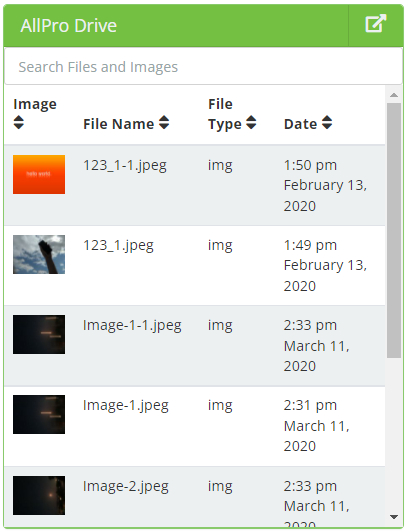Click the scrollbar down arrow
This screenshot has height=532, width=409.
(394, 517)
